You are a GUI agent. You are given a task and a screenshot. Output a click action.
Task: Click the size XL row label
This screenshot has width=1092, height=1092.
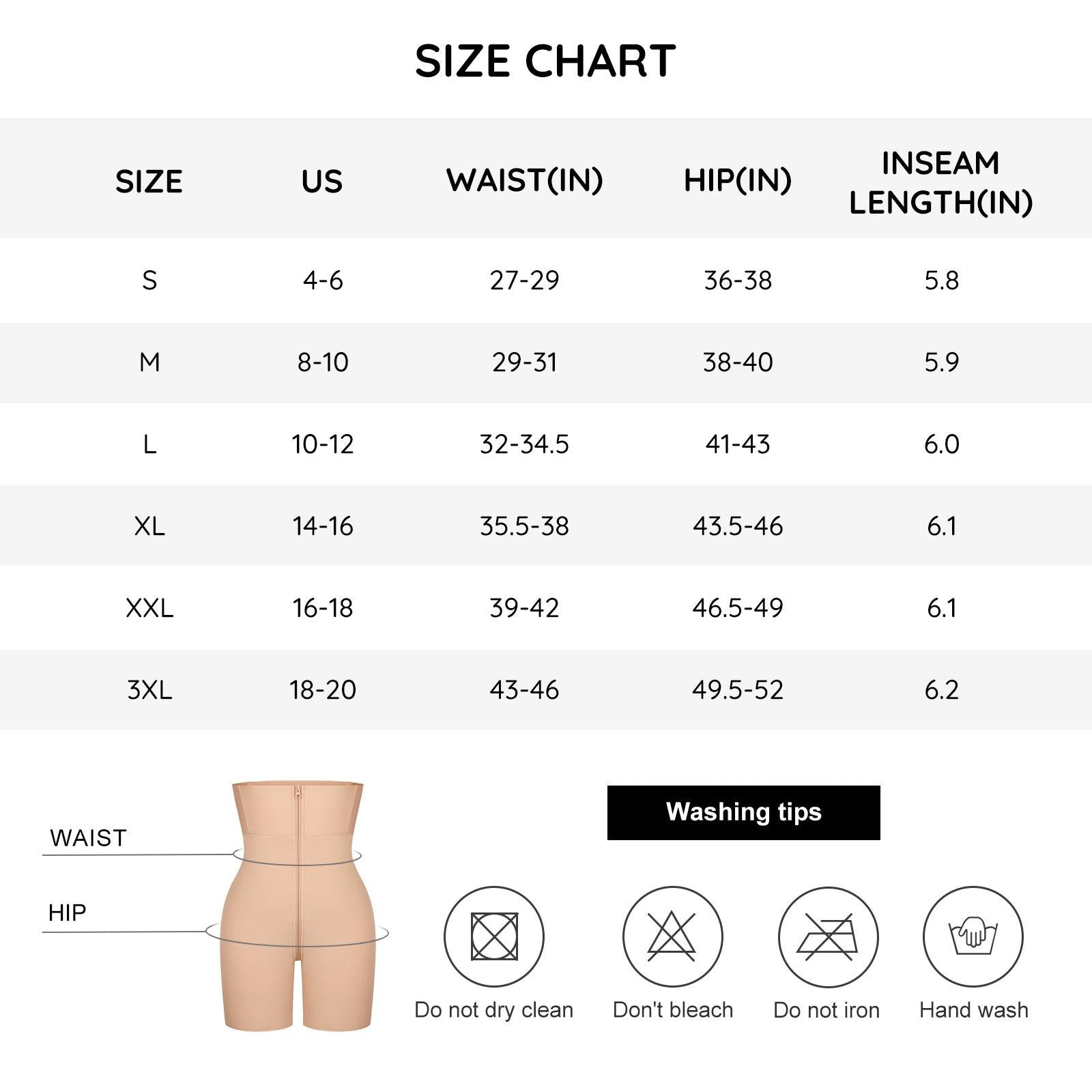(149, 526)
